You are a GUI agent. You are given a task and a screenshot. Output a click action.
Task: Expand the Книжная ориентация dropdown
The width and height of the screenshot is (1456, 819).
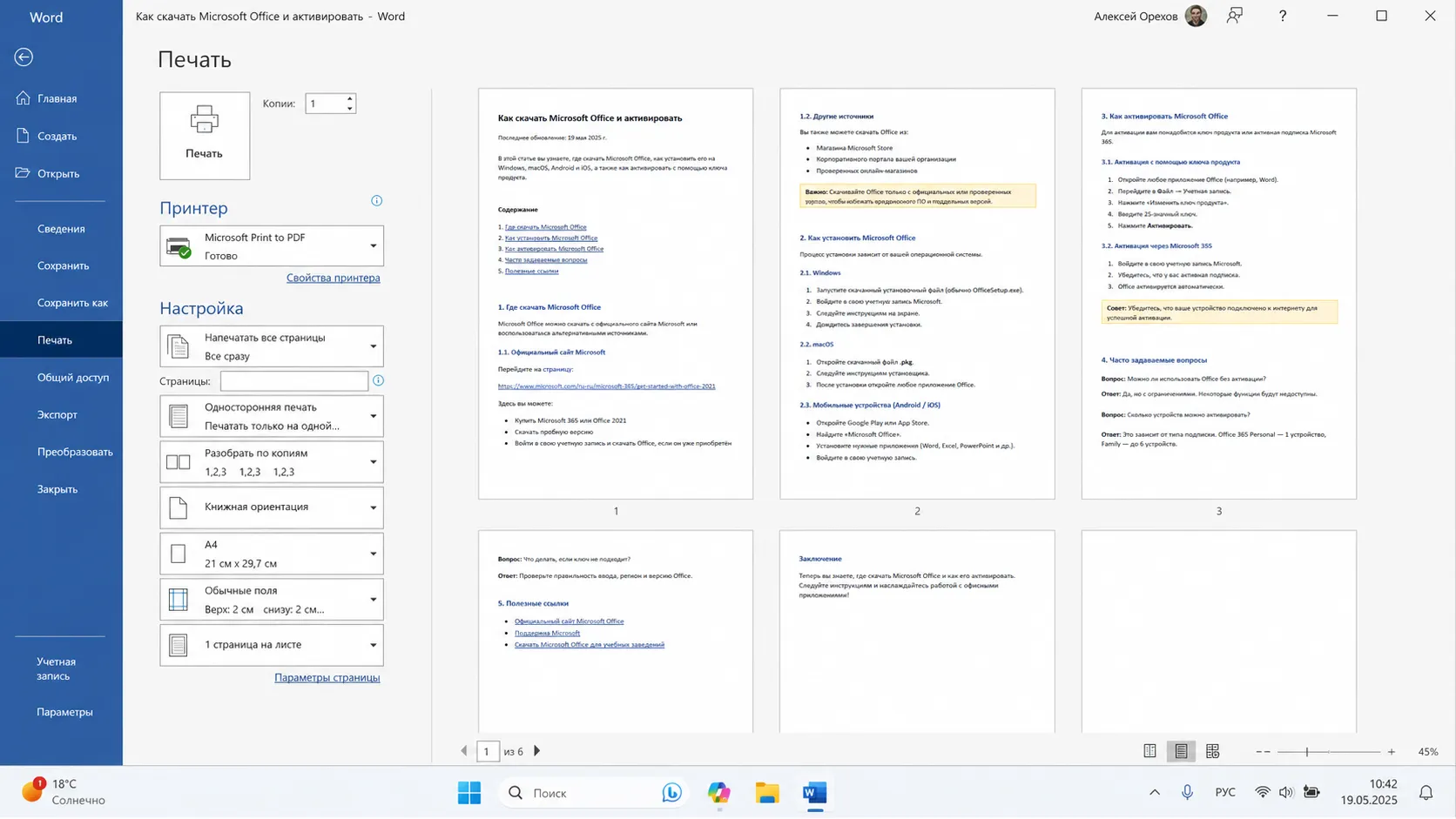coord(272,507)
